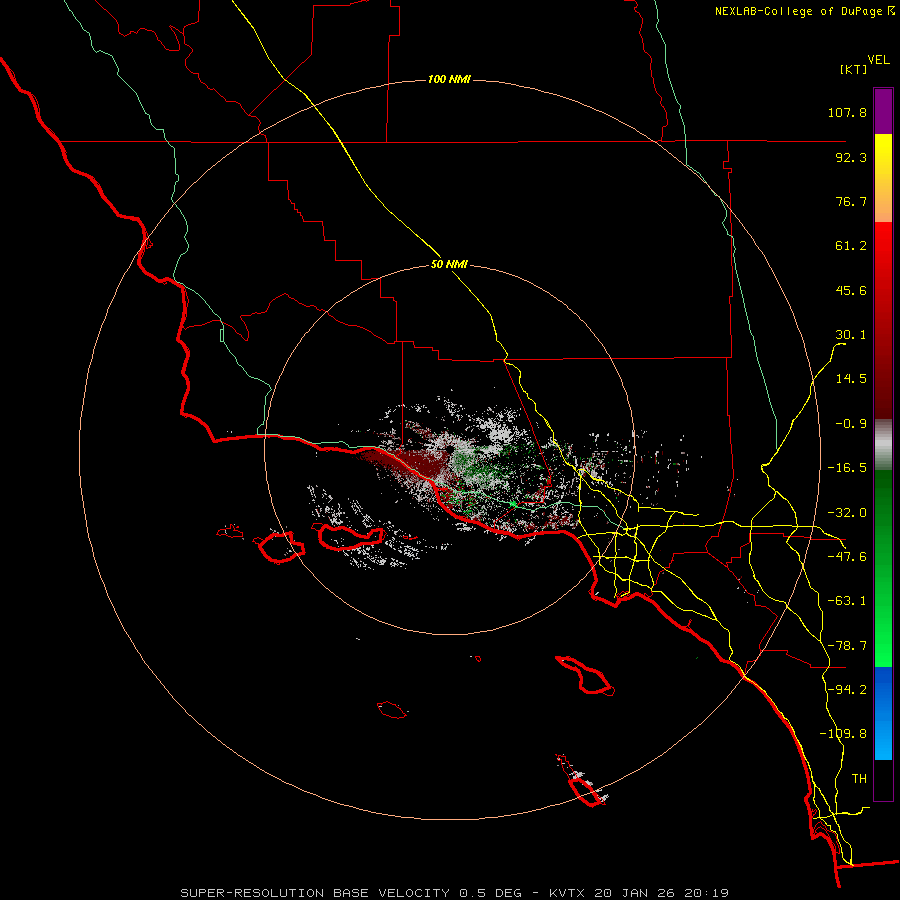Click the -94.2 legend value
This screenshot has width=900, height=900.
(847, 690)
